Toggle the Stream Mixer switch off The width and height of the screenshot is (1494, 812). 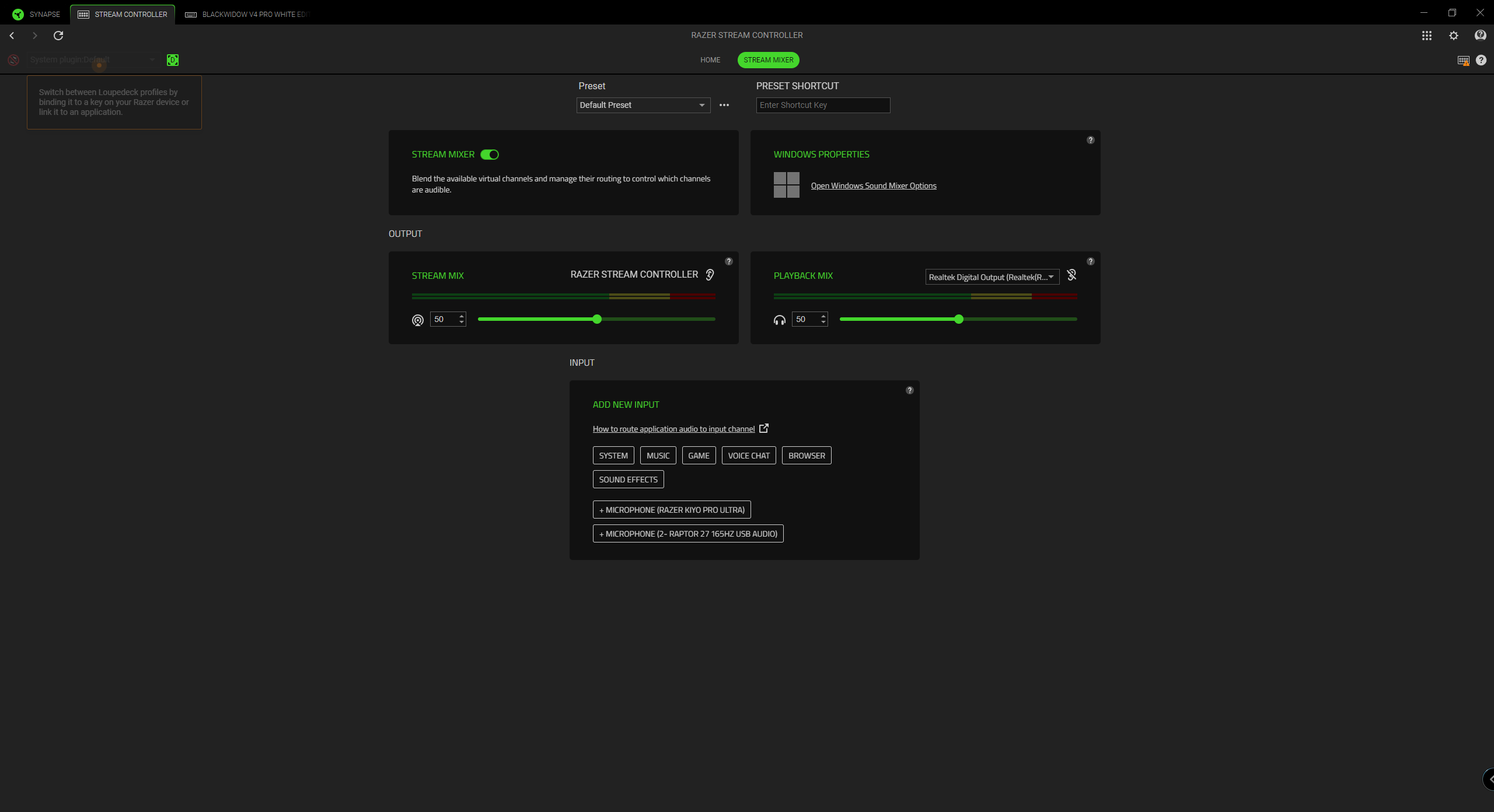pyautogui.click(x=490, y=155)
